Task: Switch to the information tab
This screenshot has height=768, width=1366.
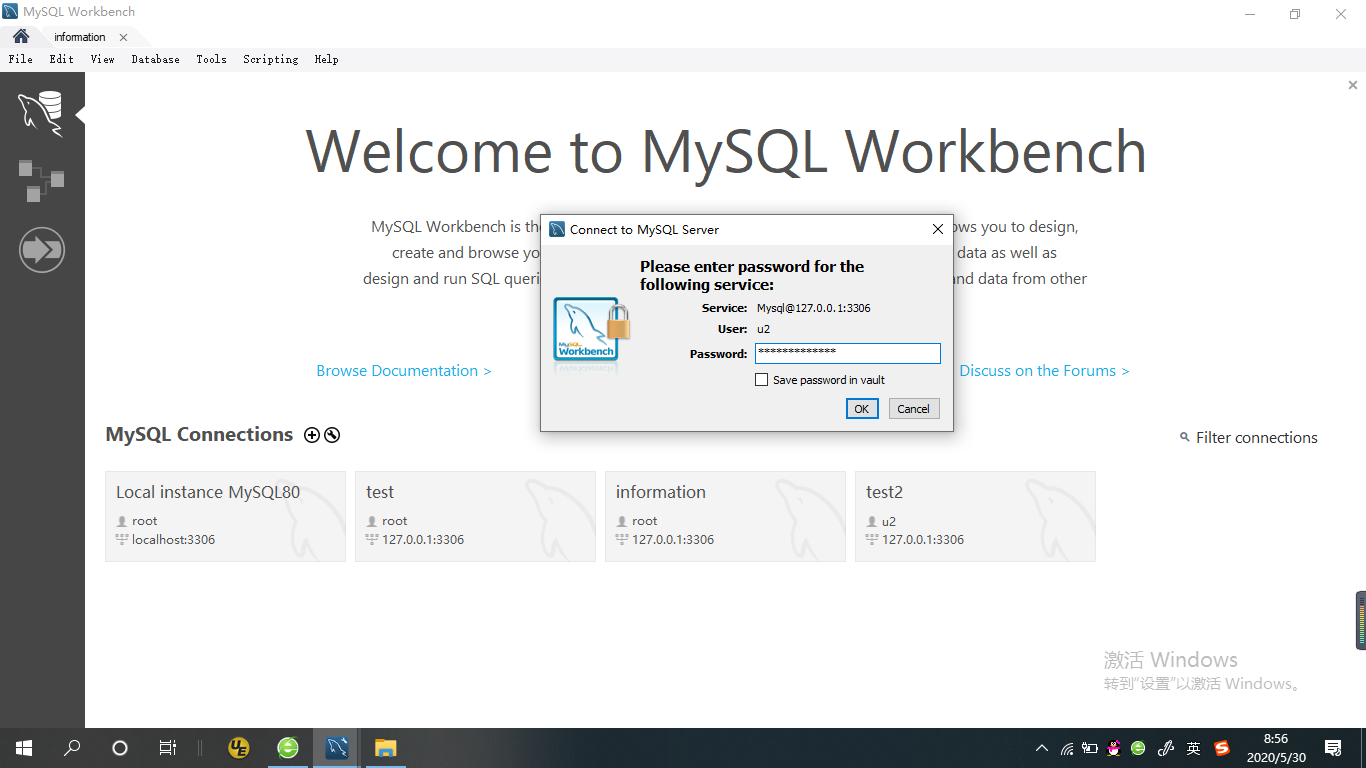Action: pos(80,37)
